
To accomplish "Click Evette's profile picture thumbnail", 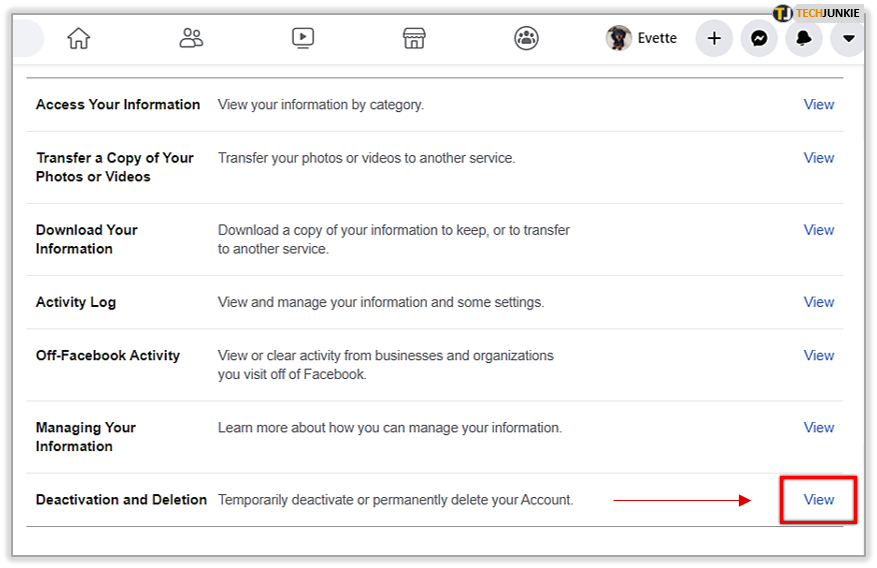I will coord(619,38).
